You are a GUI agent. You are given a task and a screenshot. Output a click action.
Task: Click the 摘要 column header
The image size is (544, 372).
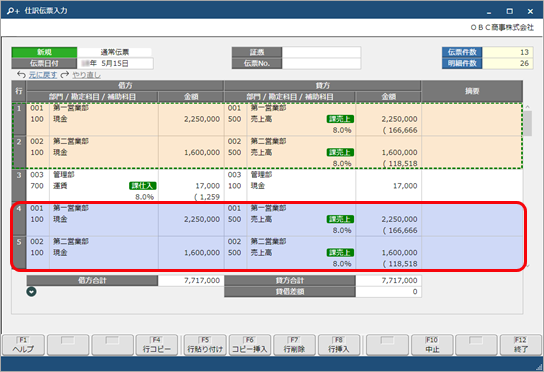click(x=472, y=91)
